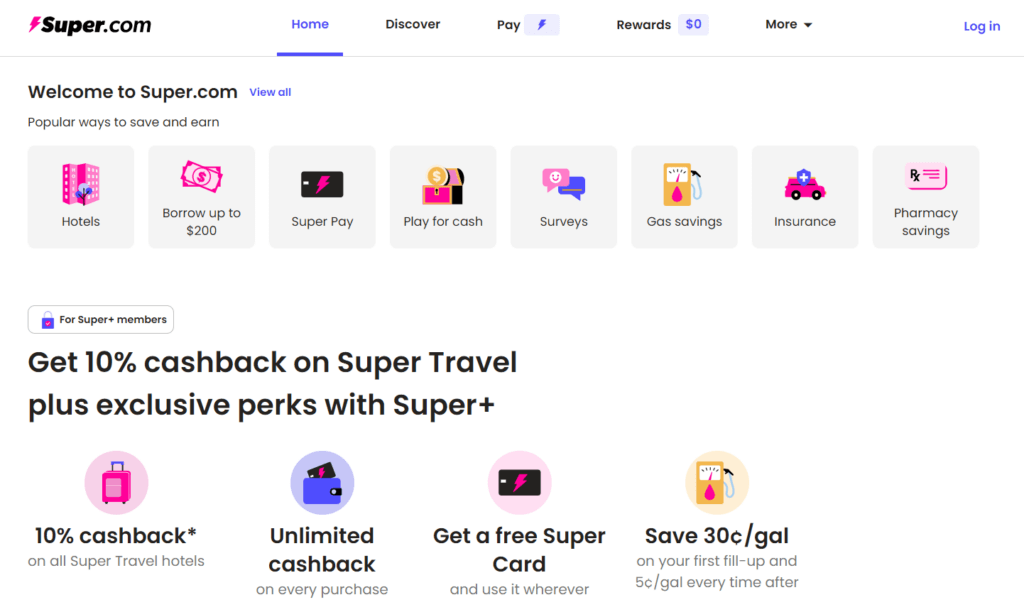This screenshot has width=1024, height=612.
Task: Click the Super.com lightning logo
Action: pyautogui.click(x=36, y=24)
